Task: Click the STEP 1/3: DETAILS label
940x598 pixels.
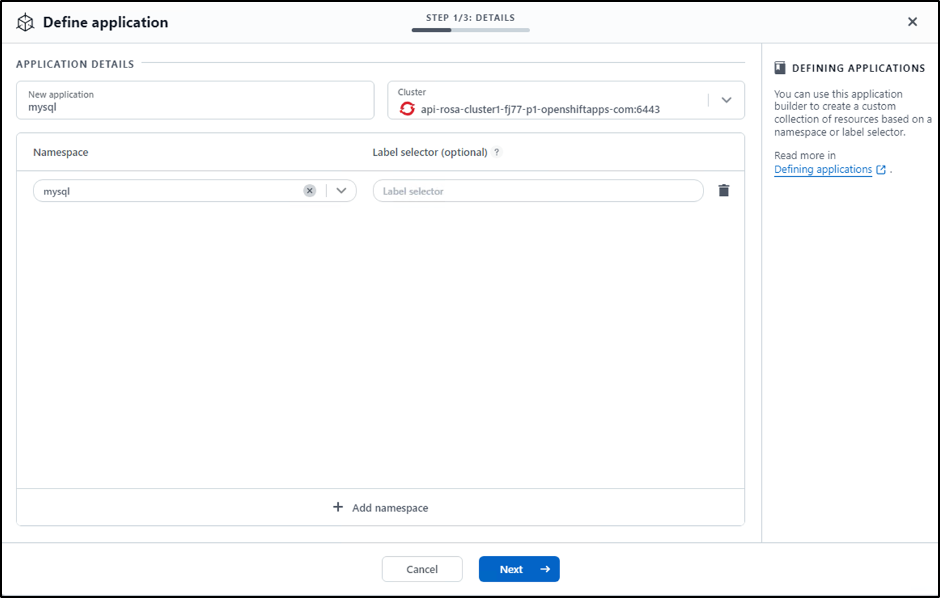Action: pos(470,18)
